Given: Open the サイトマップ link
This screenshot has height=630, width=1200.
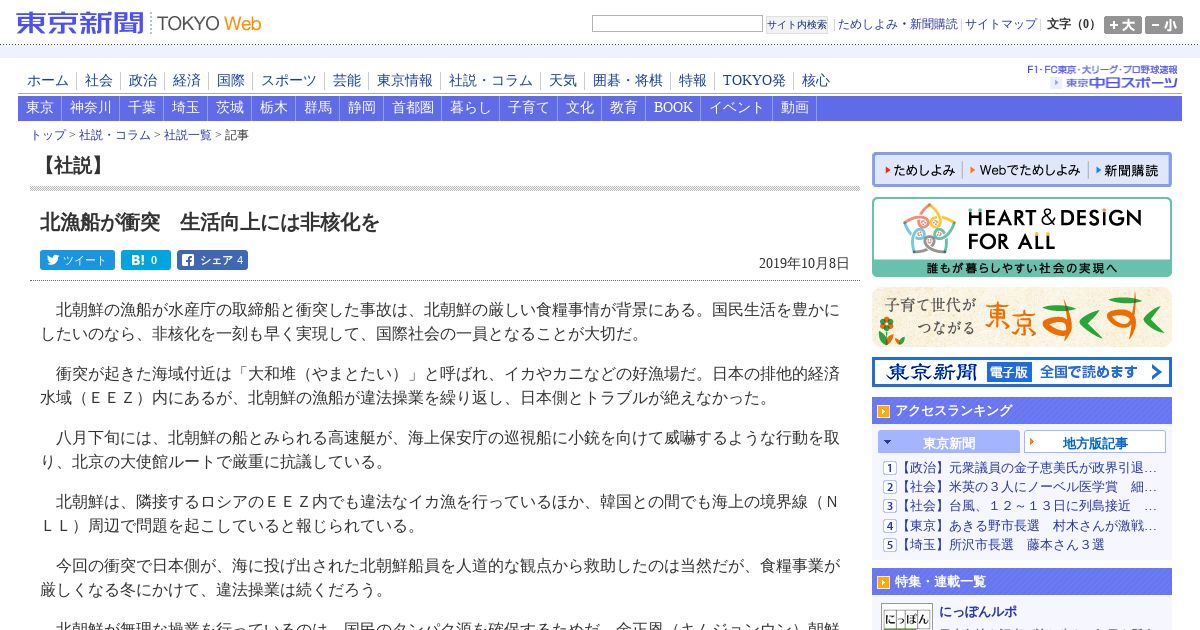Looking at the screenshot, I should coord(1000,24).
